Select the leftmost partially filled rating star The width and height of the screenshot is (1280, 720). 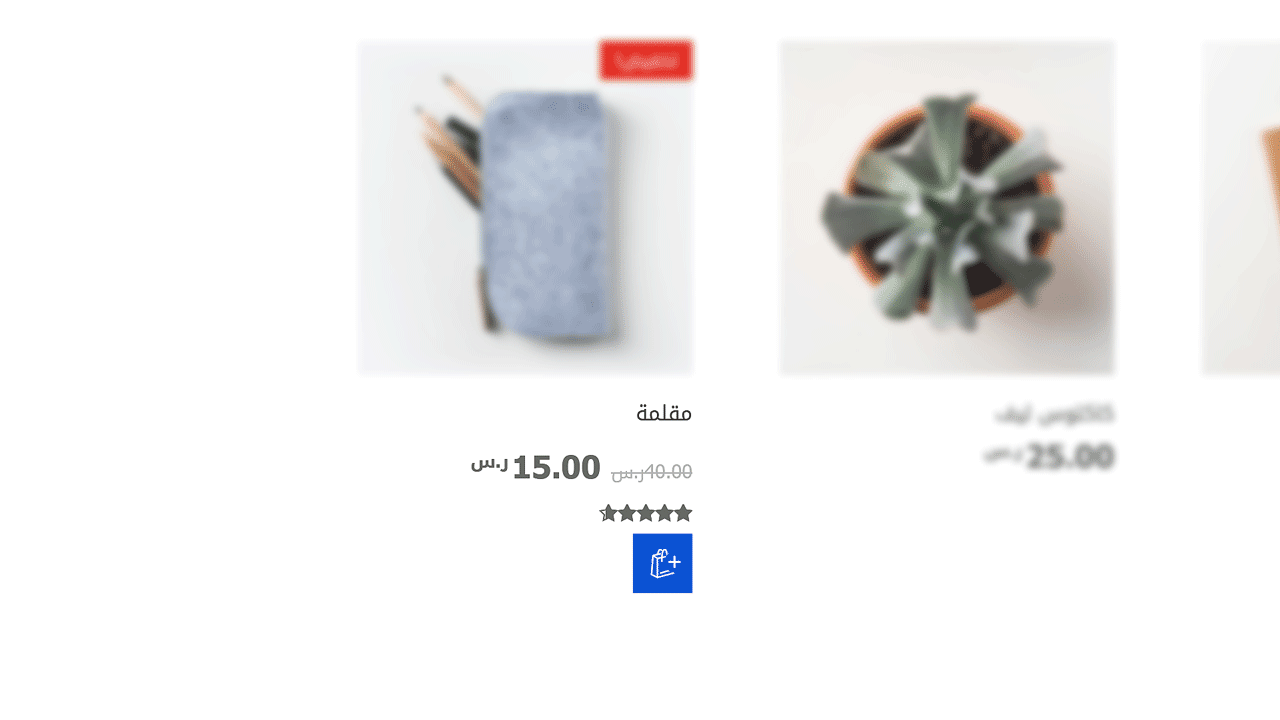coord(608,513)
